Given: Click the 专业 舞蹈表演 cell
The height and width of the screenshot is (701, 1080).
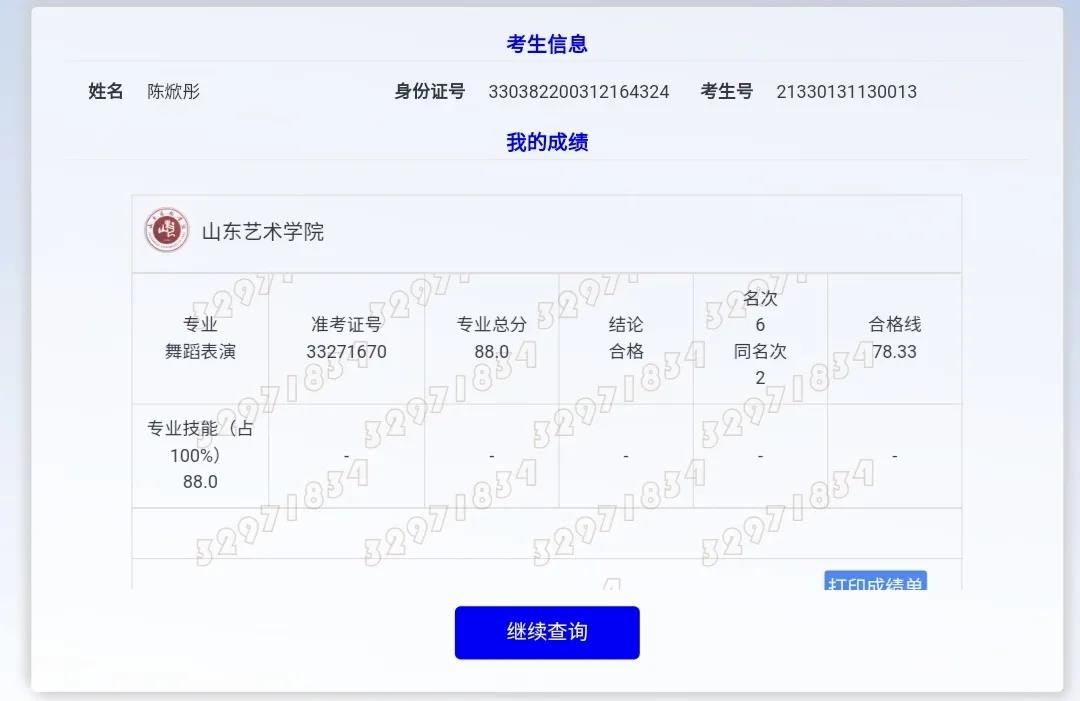Looking at the screenshot, I should pos(200,338).
